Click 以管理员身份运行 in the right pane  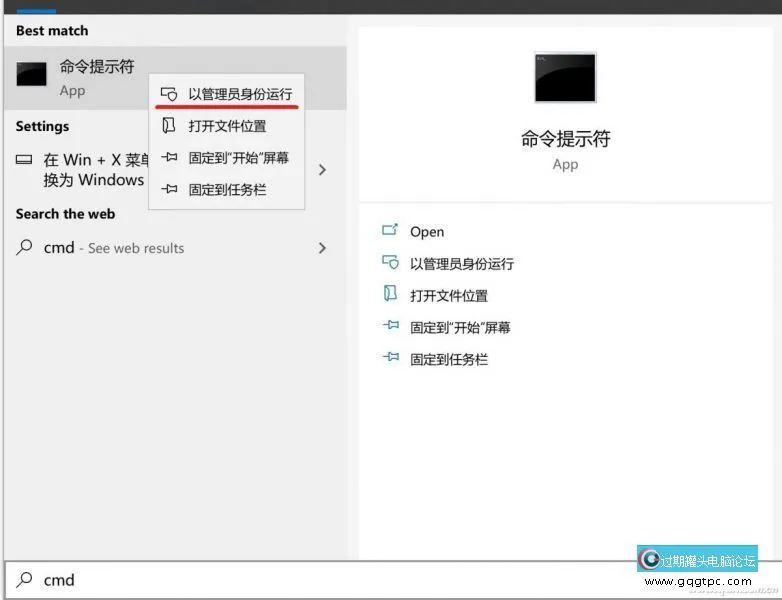(x=462, y=263)
